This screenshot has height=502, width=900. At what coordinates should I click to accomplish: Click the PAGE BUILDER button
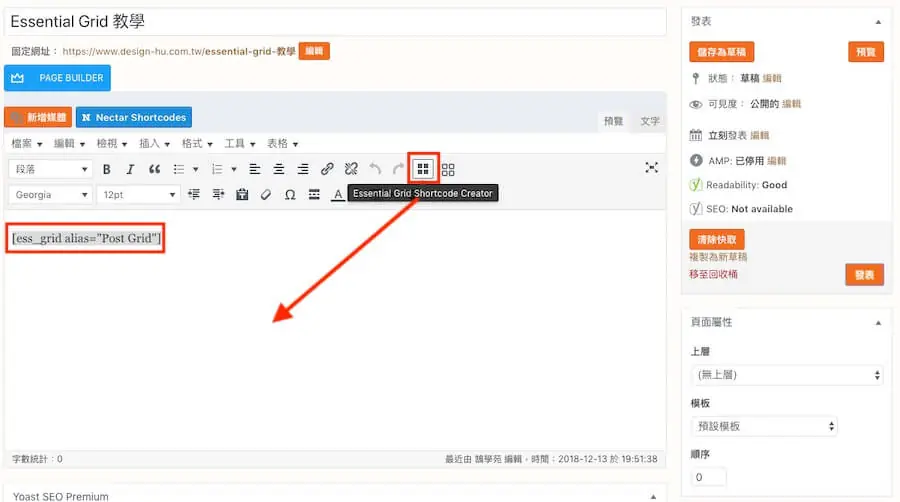pyautogui.click(x=57, y=78)
